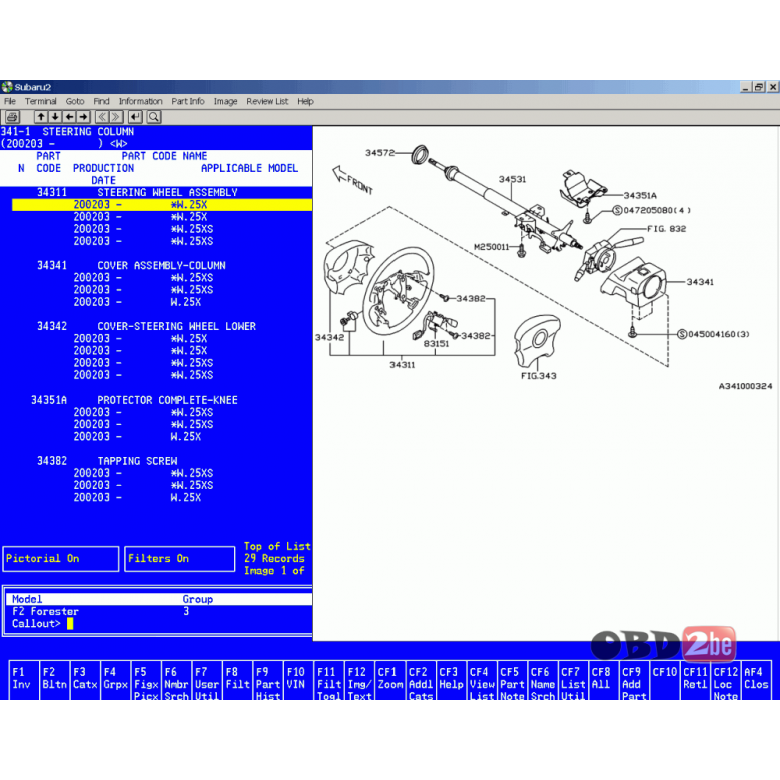The image size is (780, 780).
Task: Click the F12 Img/Text key
Action: click(359, 680)
